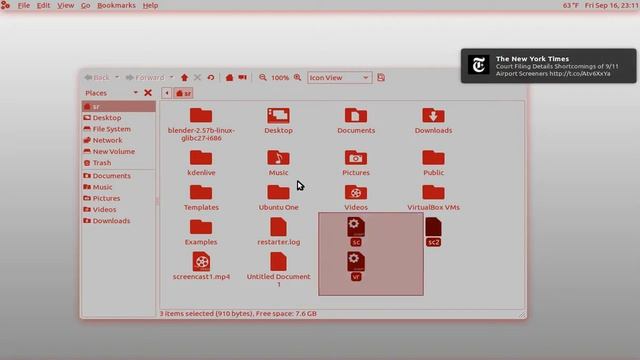
Task: Select the blender-2.57b-linux-glibc27-i686 folder
Action: pos(201,124)
